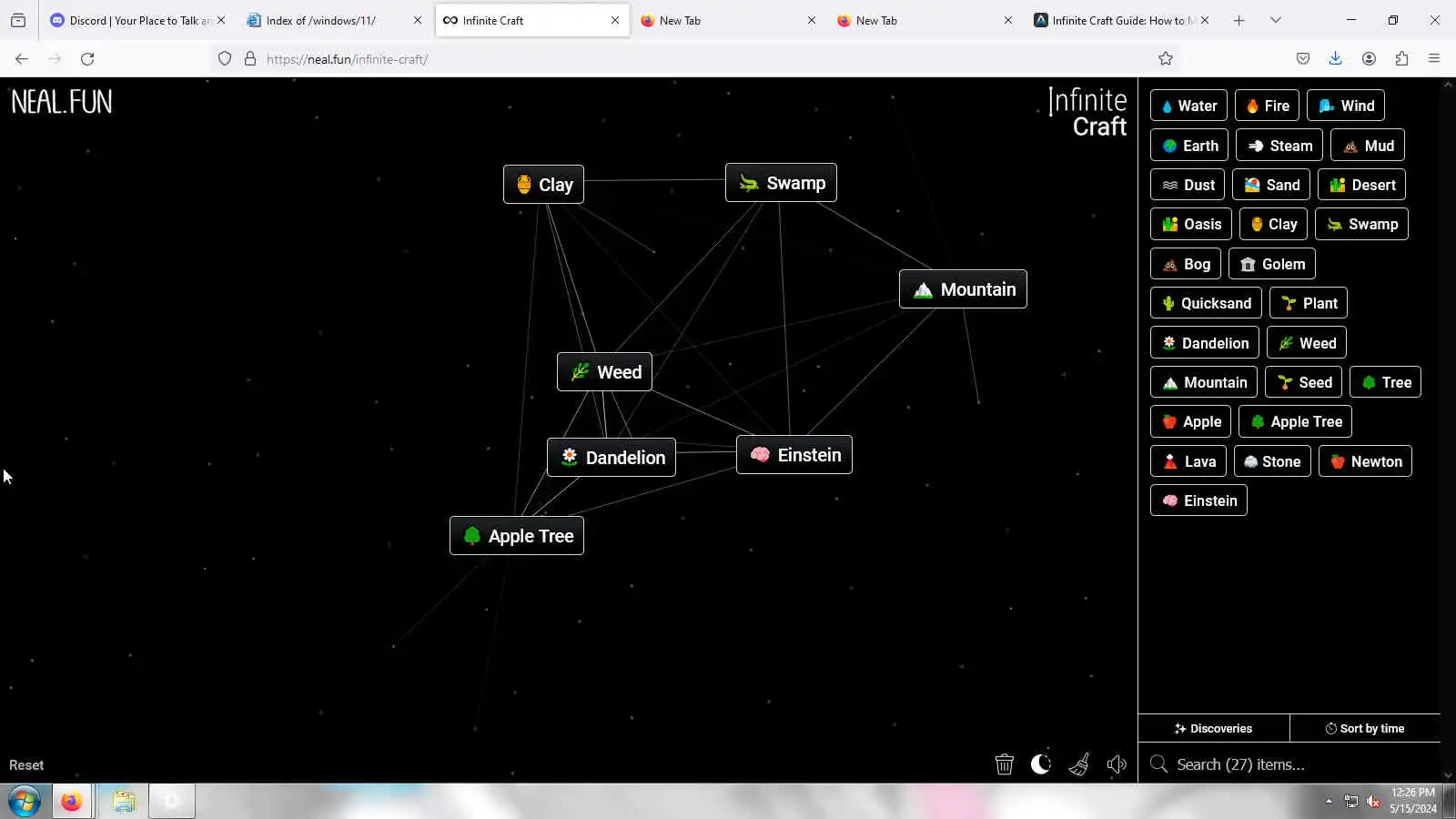
Task: Select Water element in sidebar
Action: 1188,106
